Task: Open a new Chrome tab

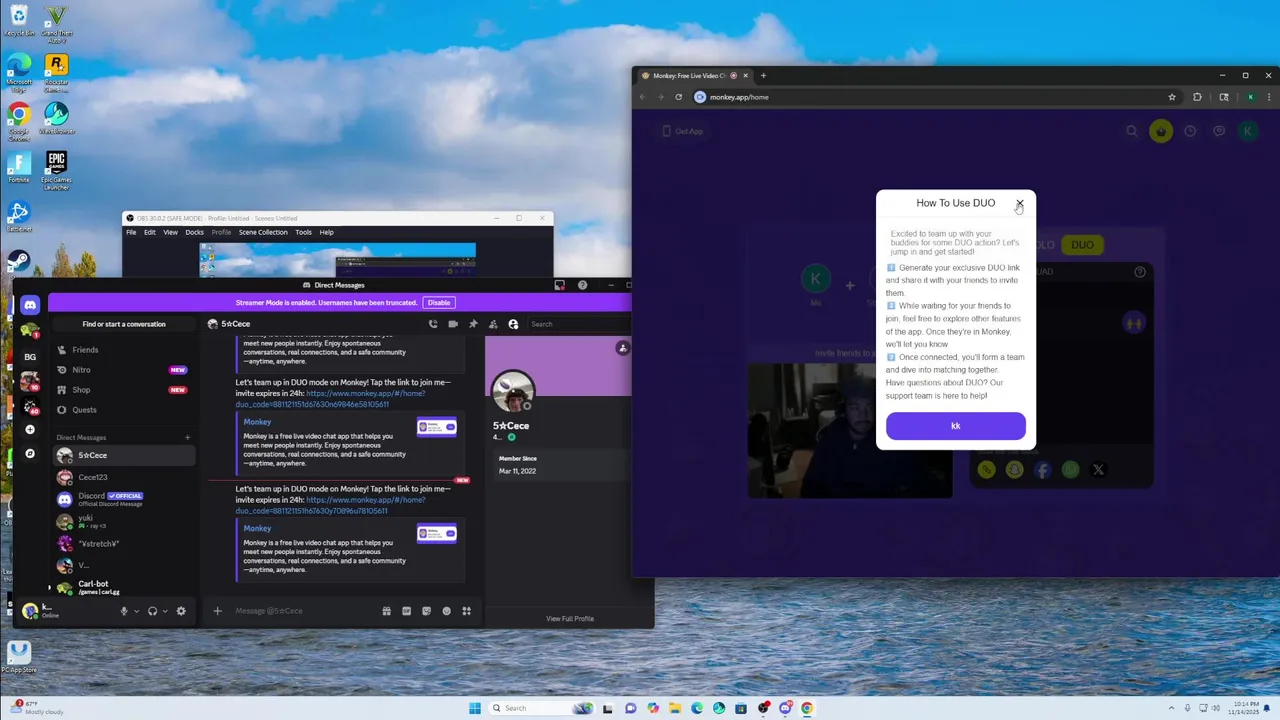Action: pos(763,75)
